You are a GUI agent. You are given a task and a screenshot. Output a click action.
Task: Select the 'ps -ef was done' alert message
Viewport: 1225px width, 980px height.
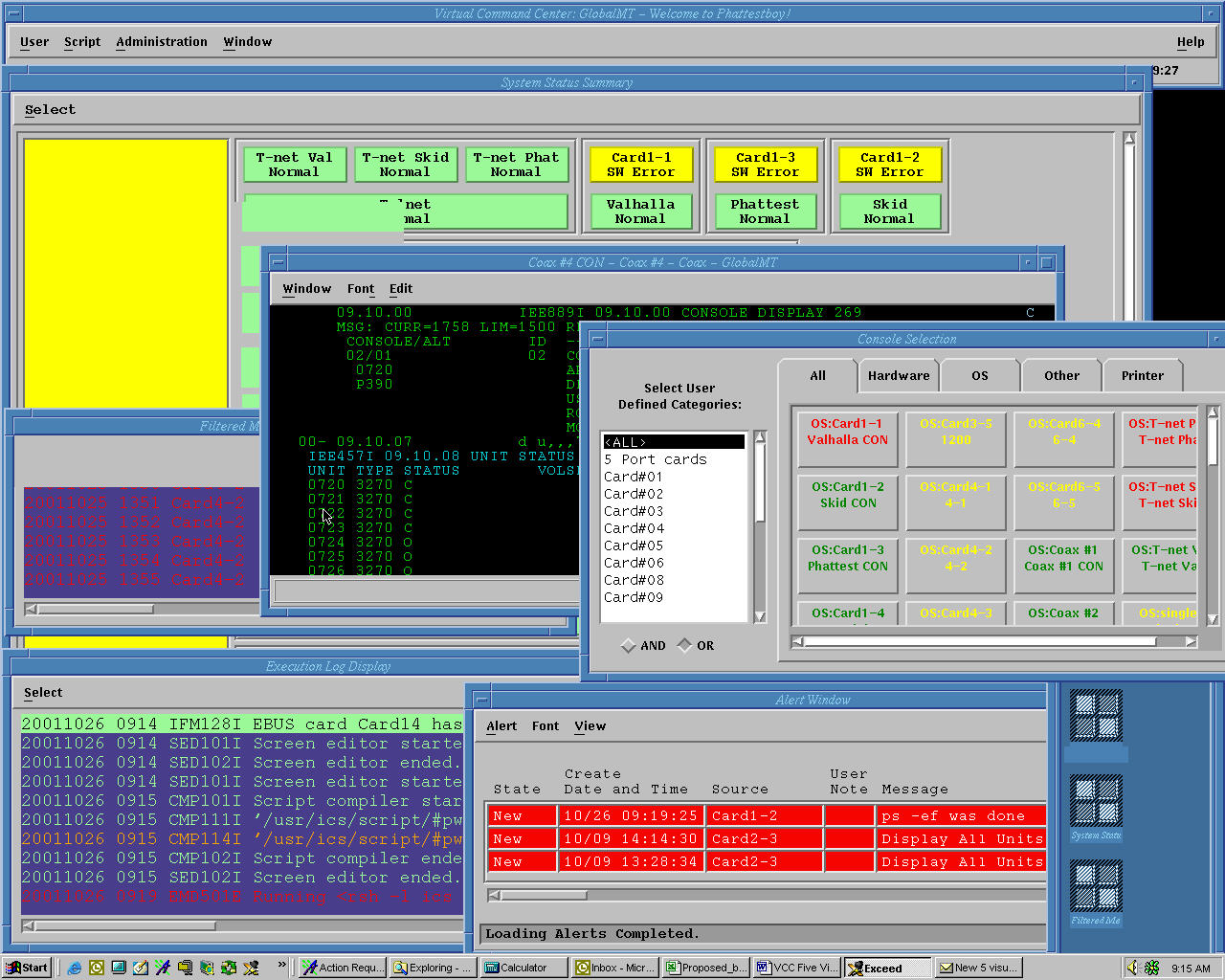(x=961, y=815)
